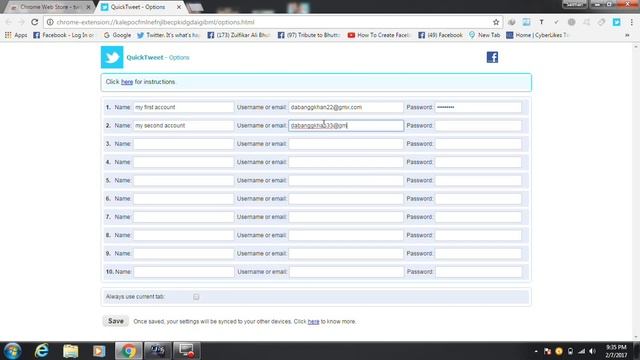640x360 pixels.
Task: Click the Save button
Action: (116, 321)
